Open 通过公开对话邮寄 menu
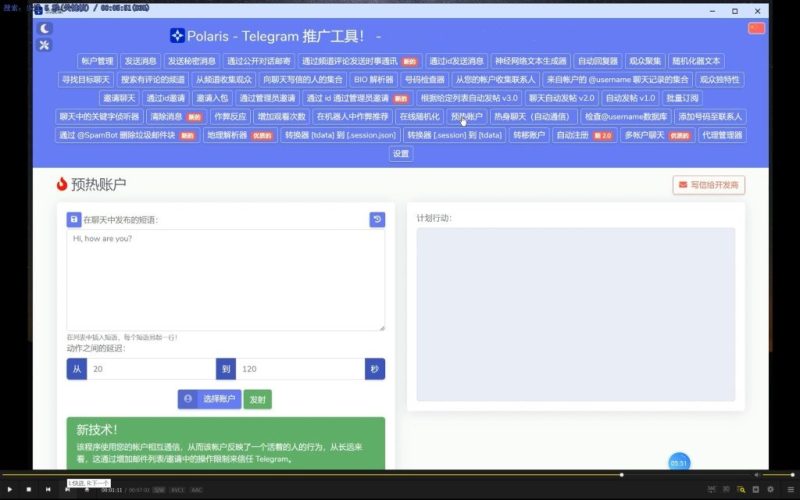Image resolution: width=800 pixels, height=500 pixels. pyautogui.click(x=259, y=61)
